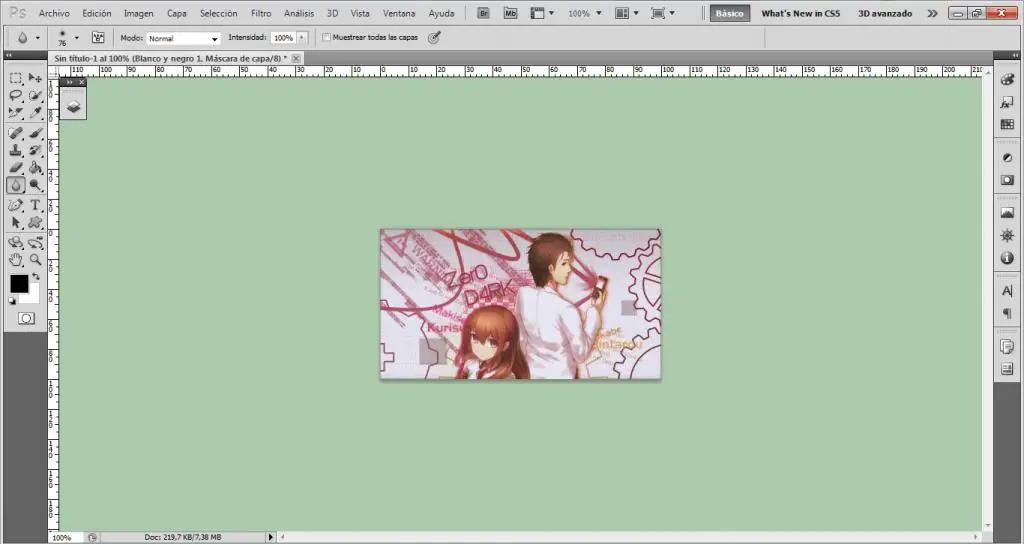Open the Adjustments panel
The image size is (1024, 544).
(x=1007, y=157)
